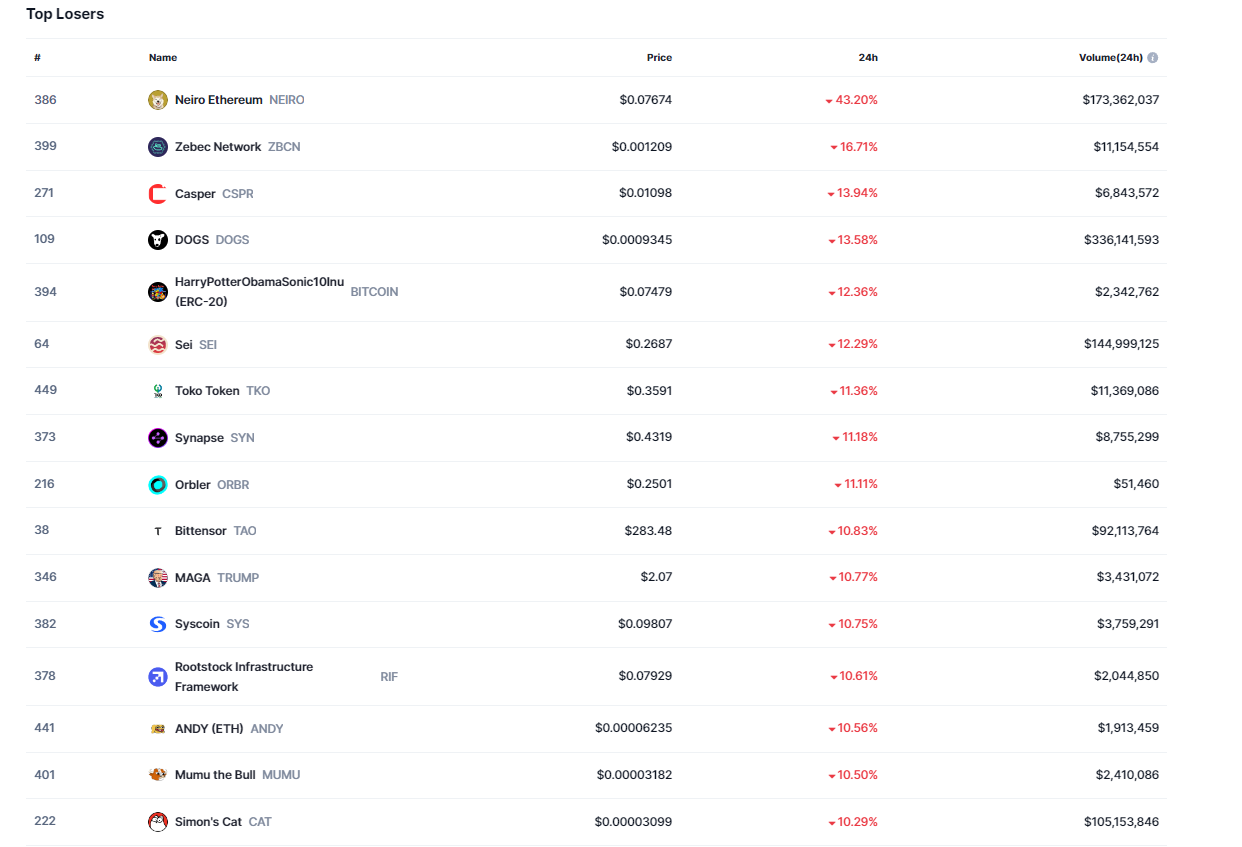Viewport: 1242px width, 847px height.
Task: Open the Toko Token link
Action: 207,391
